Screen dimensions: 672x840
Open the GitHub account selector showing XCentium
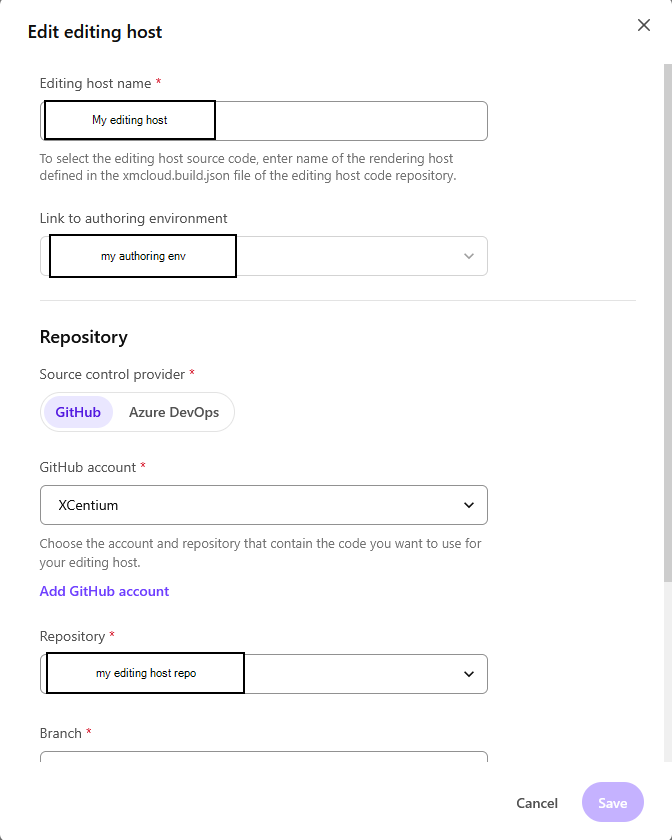coord(263,505)
